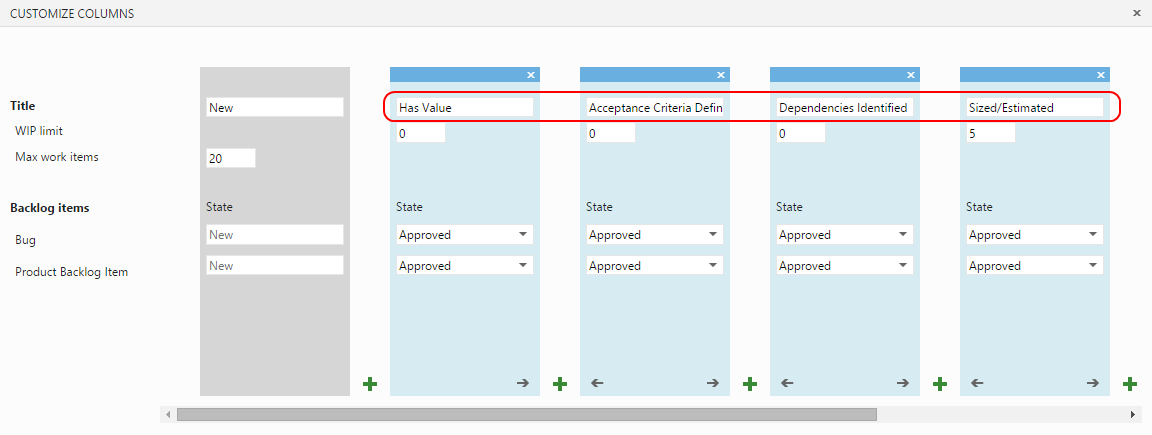This screenshot has height=435, width=1152.
Task: Edit the Max work items field
Action: point(230,158)
